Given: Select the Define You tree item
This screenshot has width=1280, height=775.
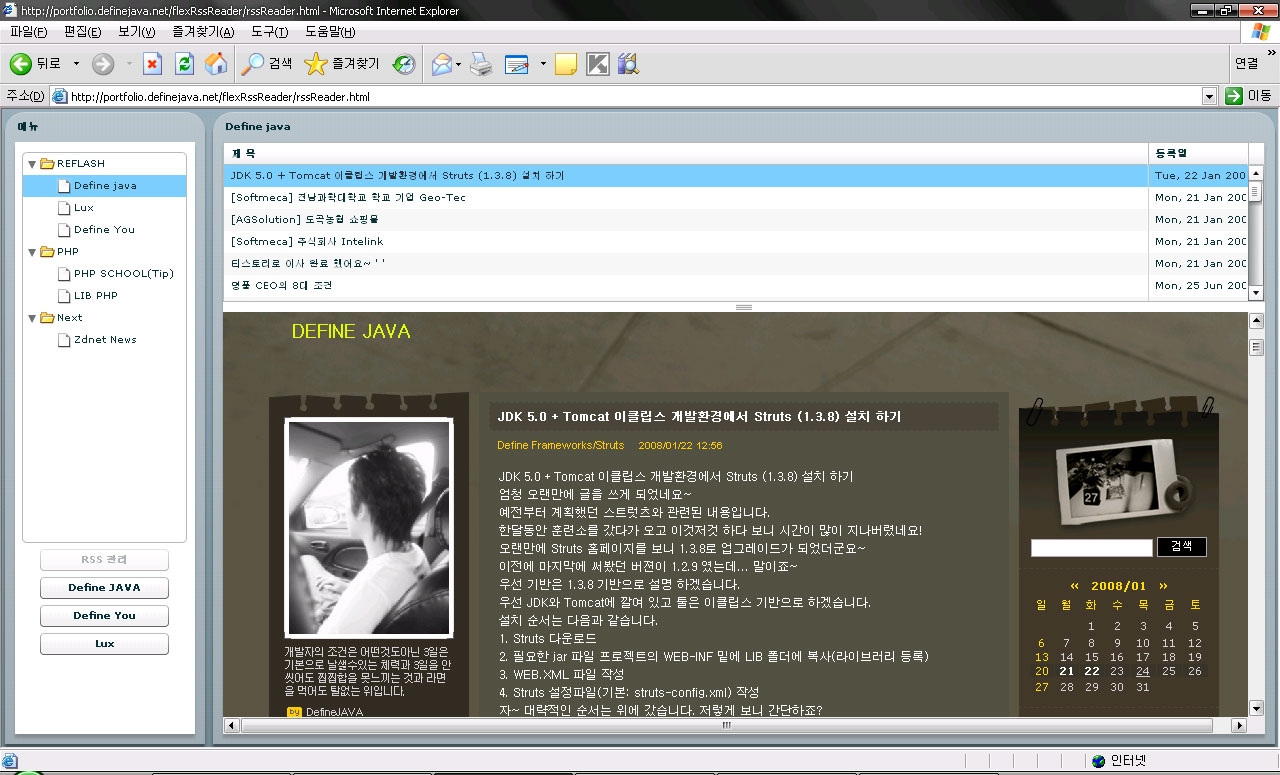Looking at the screenshot, I should 104,230.
